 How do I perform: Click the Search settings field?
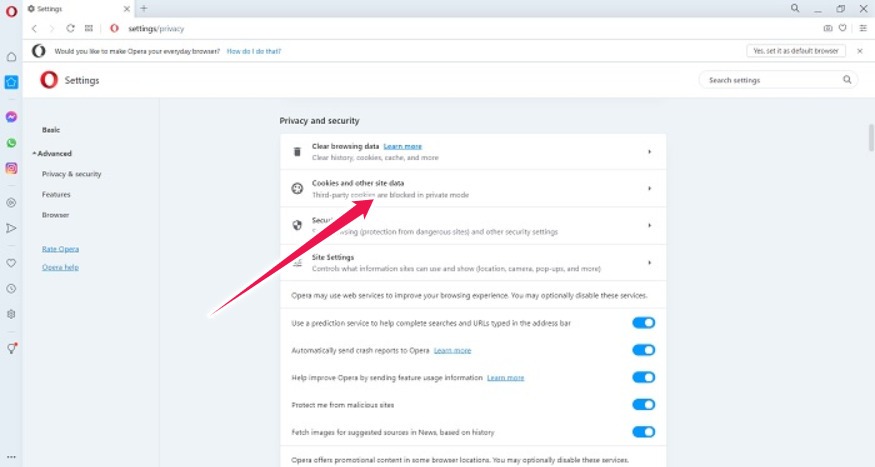[x=772, y=80]
